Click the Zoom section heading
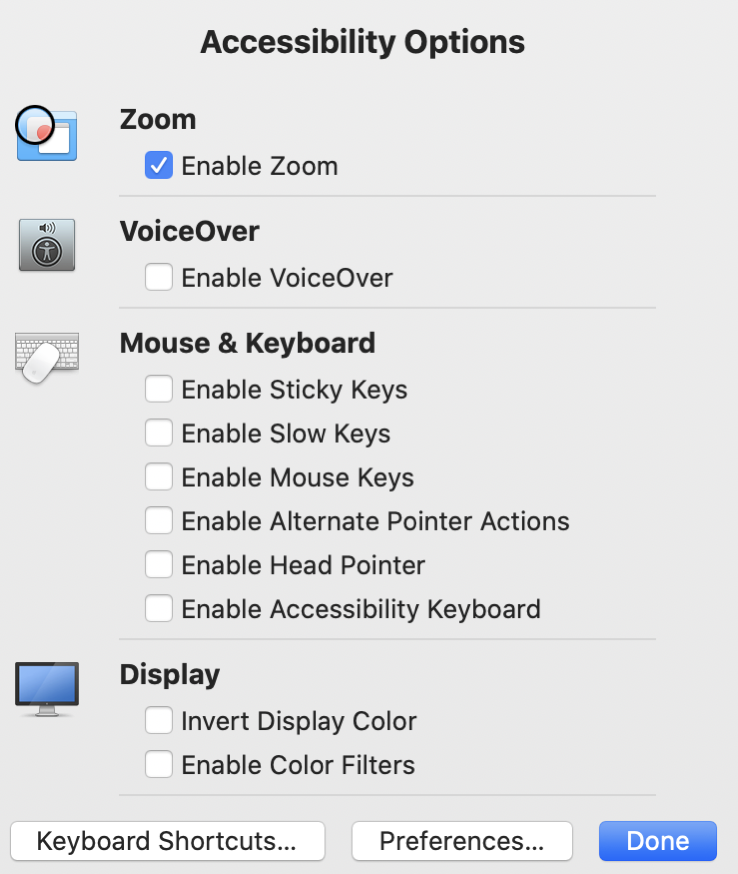This screenshot has width=738, height=874. coord(158,120)
